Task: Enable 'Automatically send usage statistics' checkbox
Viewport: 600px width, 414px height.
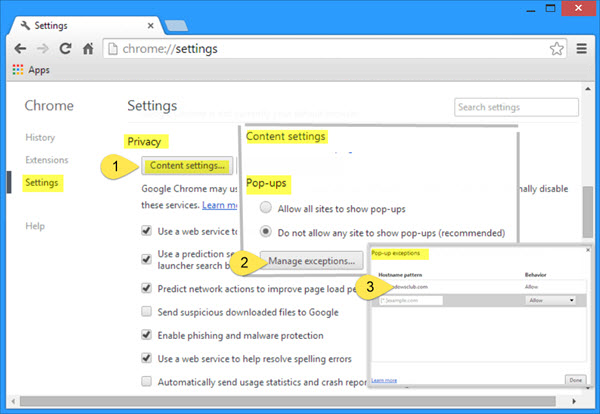Action: click(147, 381)
